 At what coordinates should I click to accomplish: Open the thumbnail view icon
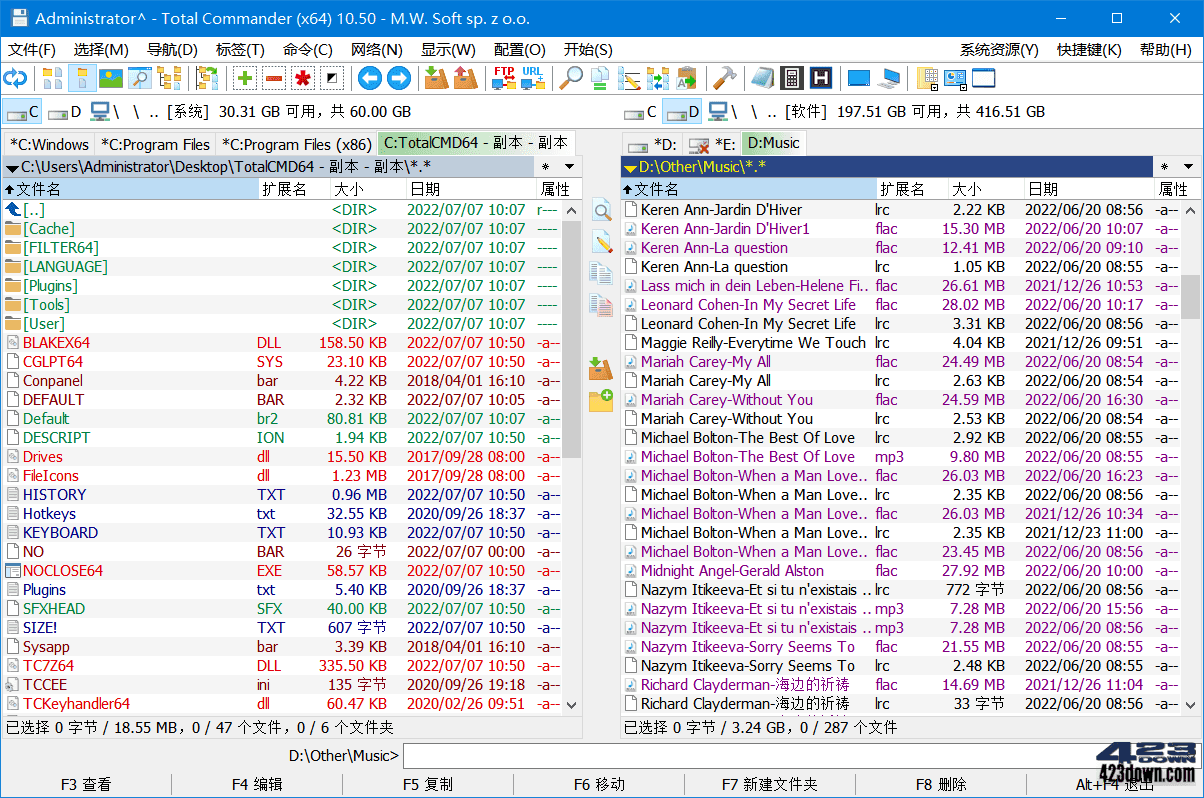click(110, 78)
